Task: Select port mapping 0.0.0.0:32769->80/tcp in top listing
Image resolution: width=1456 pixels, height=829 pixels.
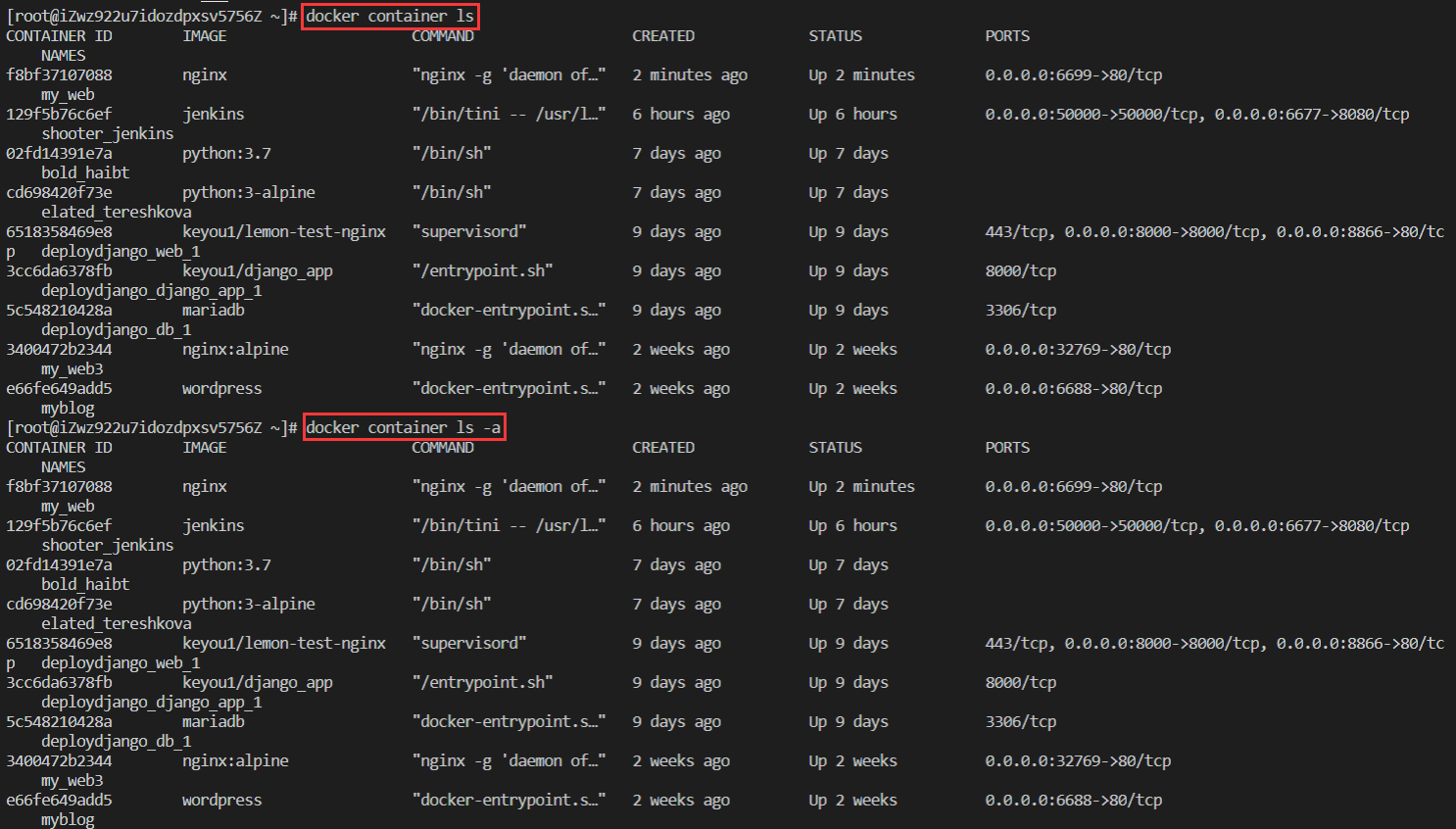Action: (x=1078, y=350)
